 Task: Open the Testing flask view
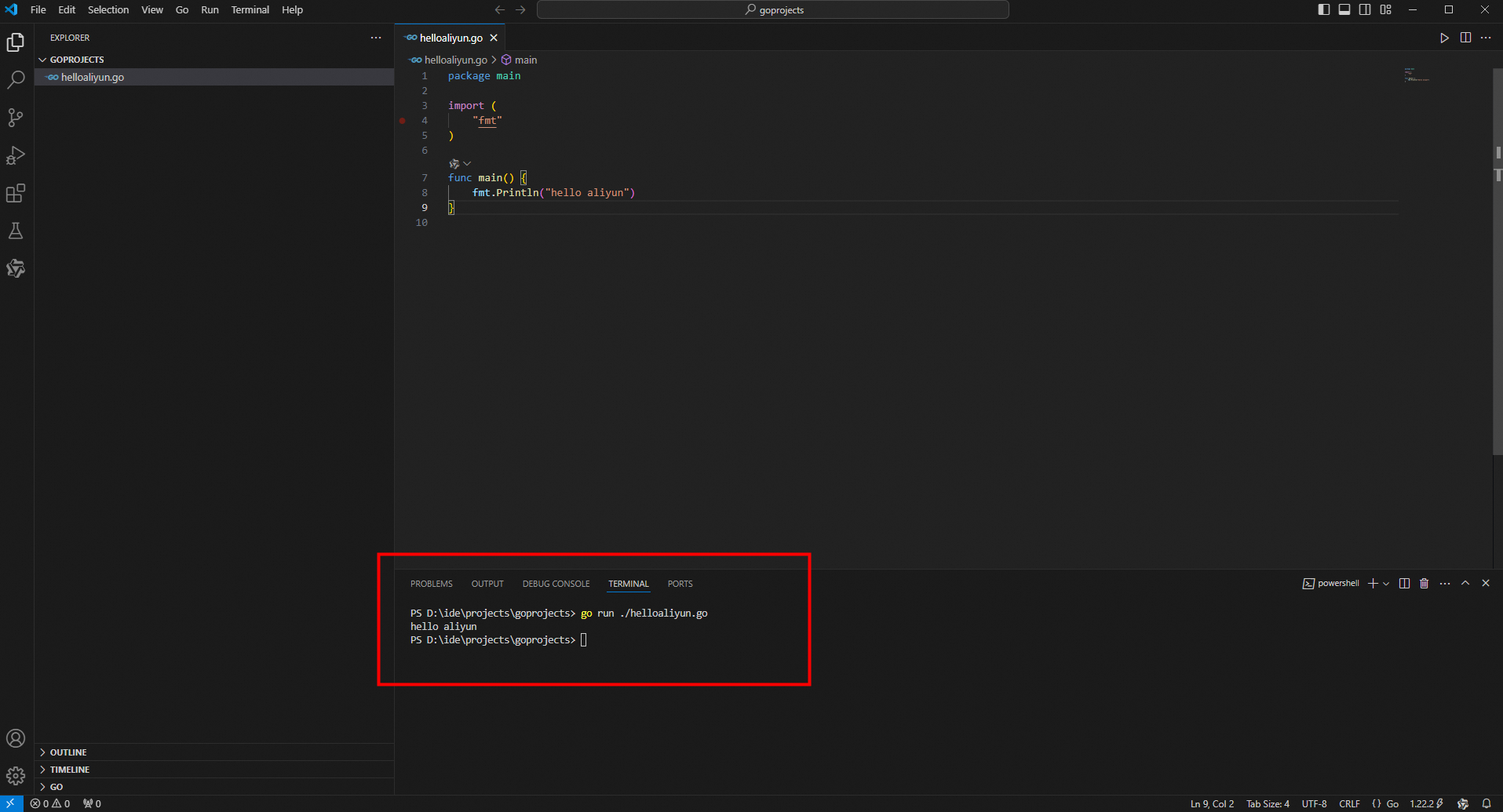coord(16,231)
